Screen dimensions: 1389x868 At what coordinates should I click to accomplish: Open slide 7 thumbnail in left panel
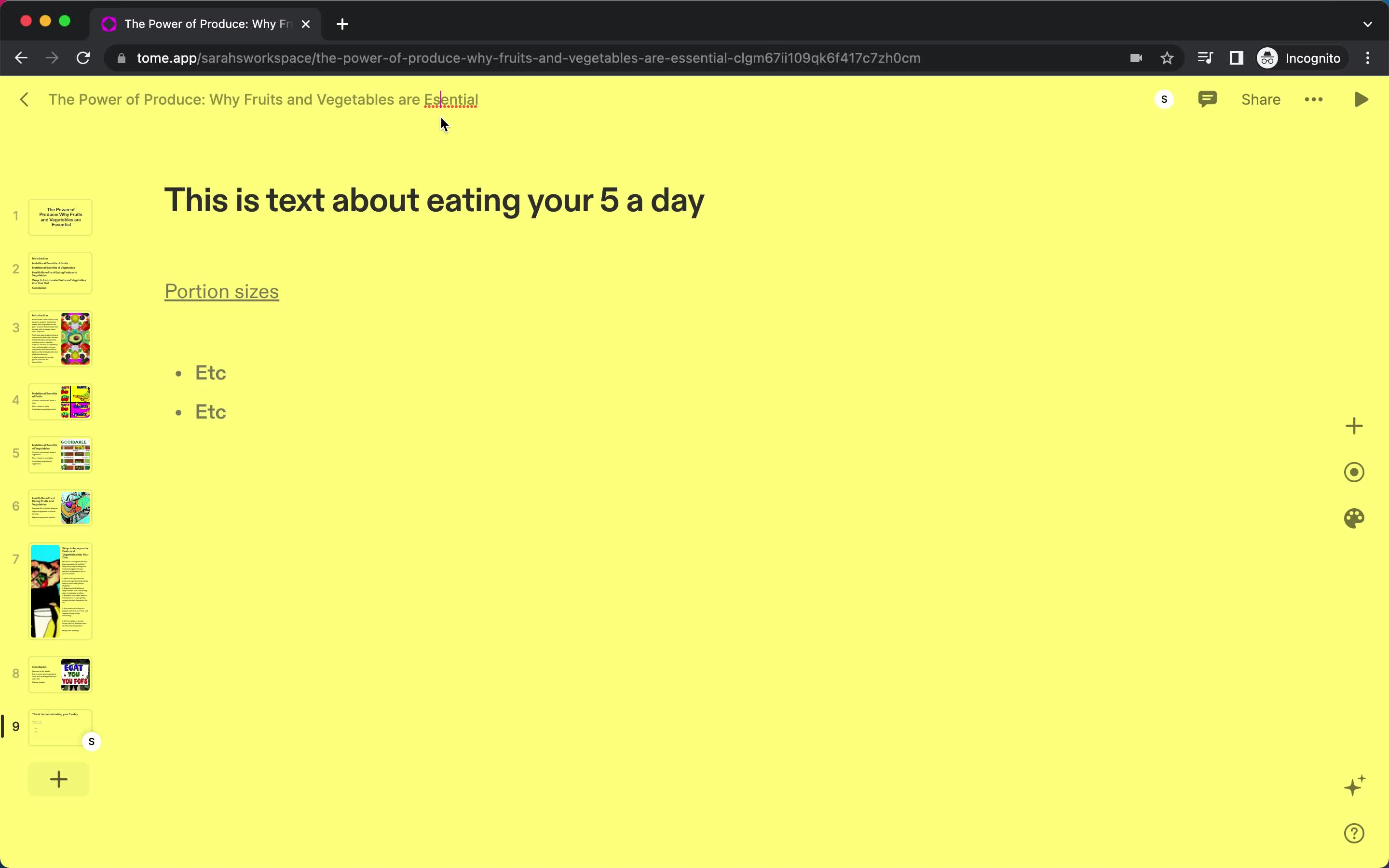(x=60, y=590)
